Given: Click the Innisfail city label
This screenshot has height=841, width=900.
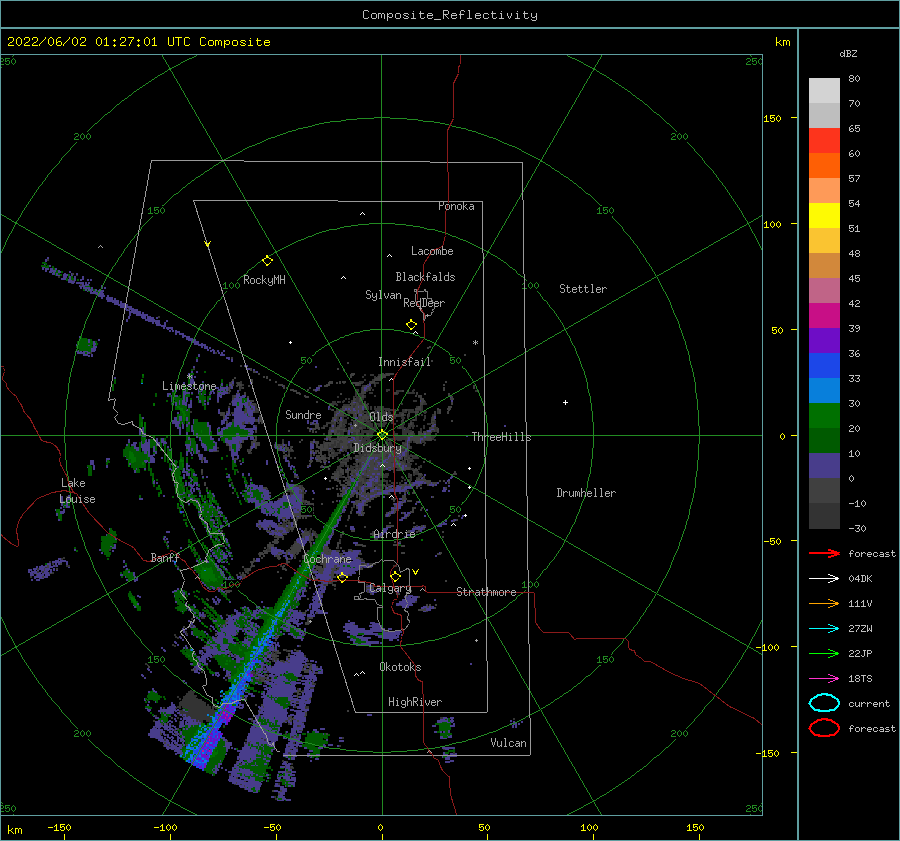Looking at the screenshot, I should pyautogui.click(x=404, y=362).
